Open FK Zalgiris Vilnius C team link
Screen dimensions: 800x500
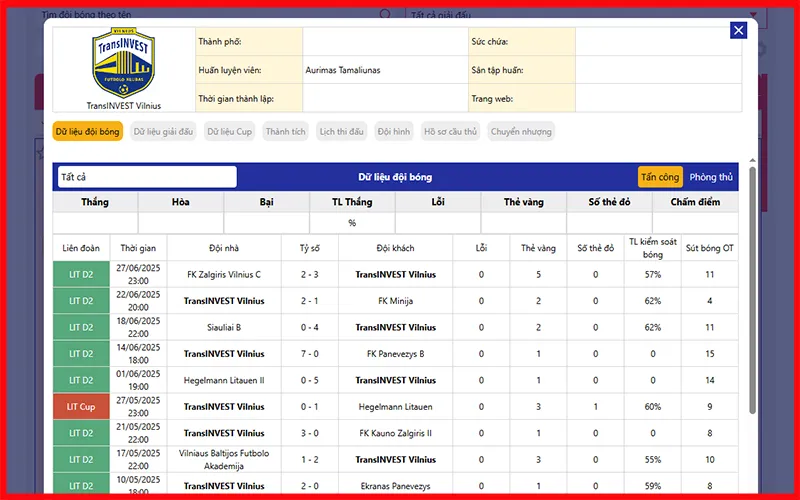coord(224,274)
